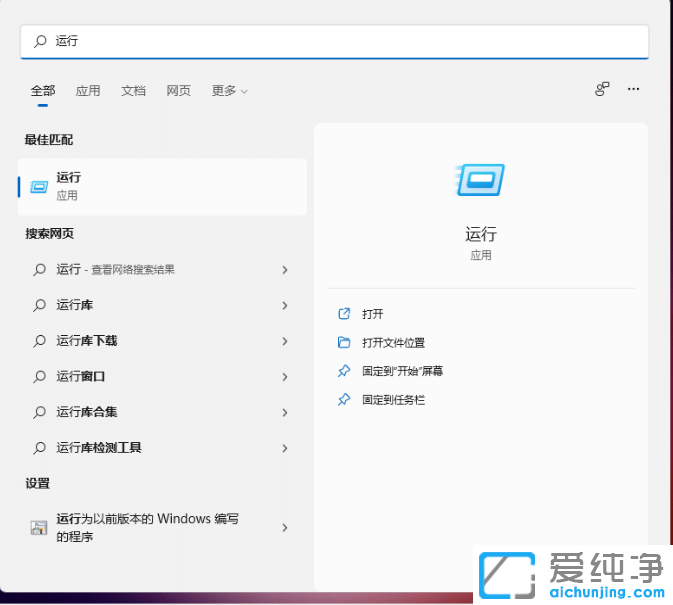Click magnifier icon beside 运行库下载
This screenshot has height=605, width=673.
(x=39, y=341)
